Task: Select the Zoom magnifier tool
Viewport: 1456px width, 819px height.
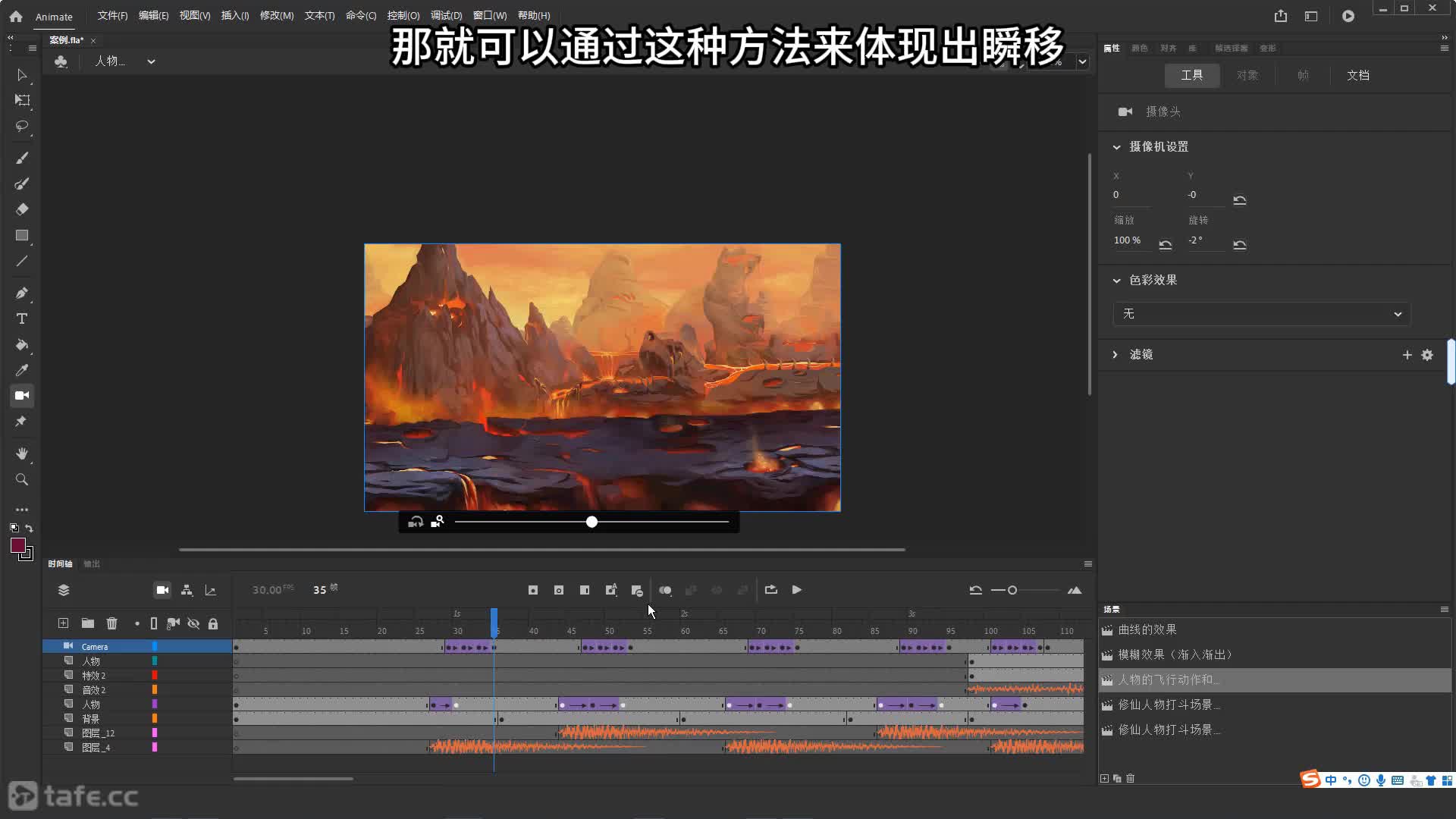Action: (22, 479)
